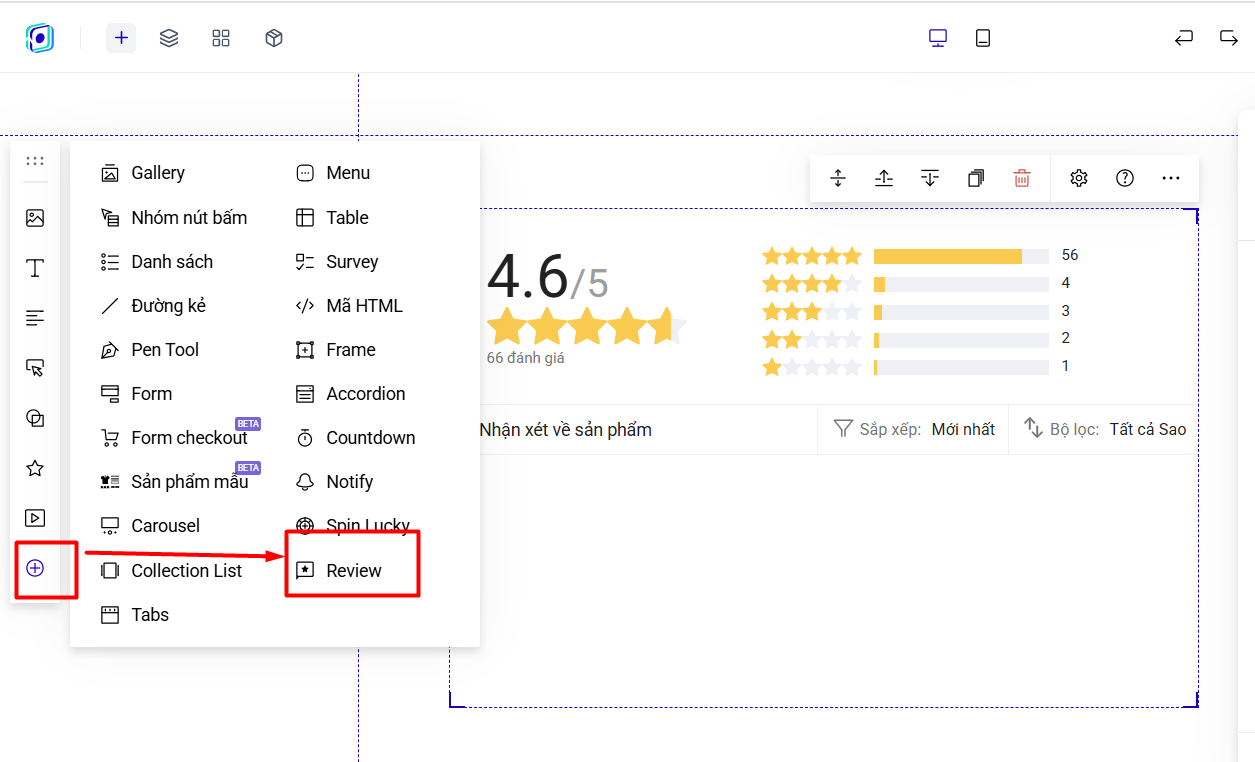Choose Review element
Screen dimensions: 1255x762
pyautogui.click(x=339, y=571)
